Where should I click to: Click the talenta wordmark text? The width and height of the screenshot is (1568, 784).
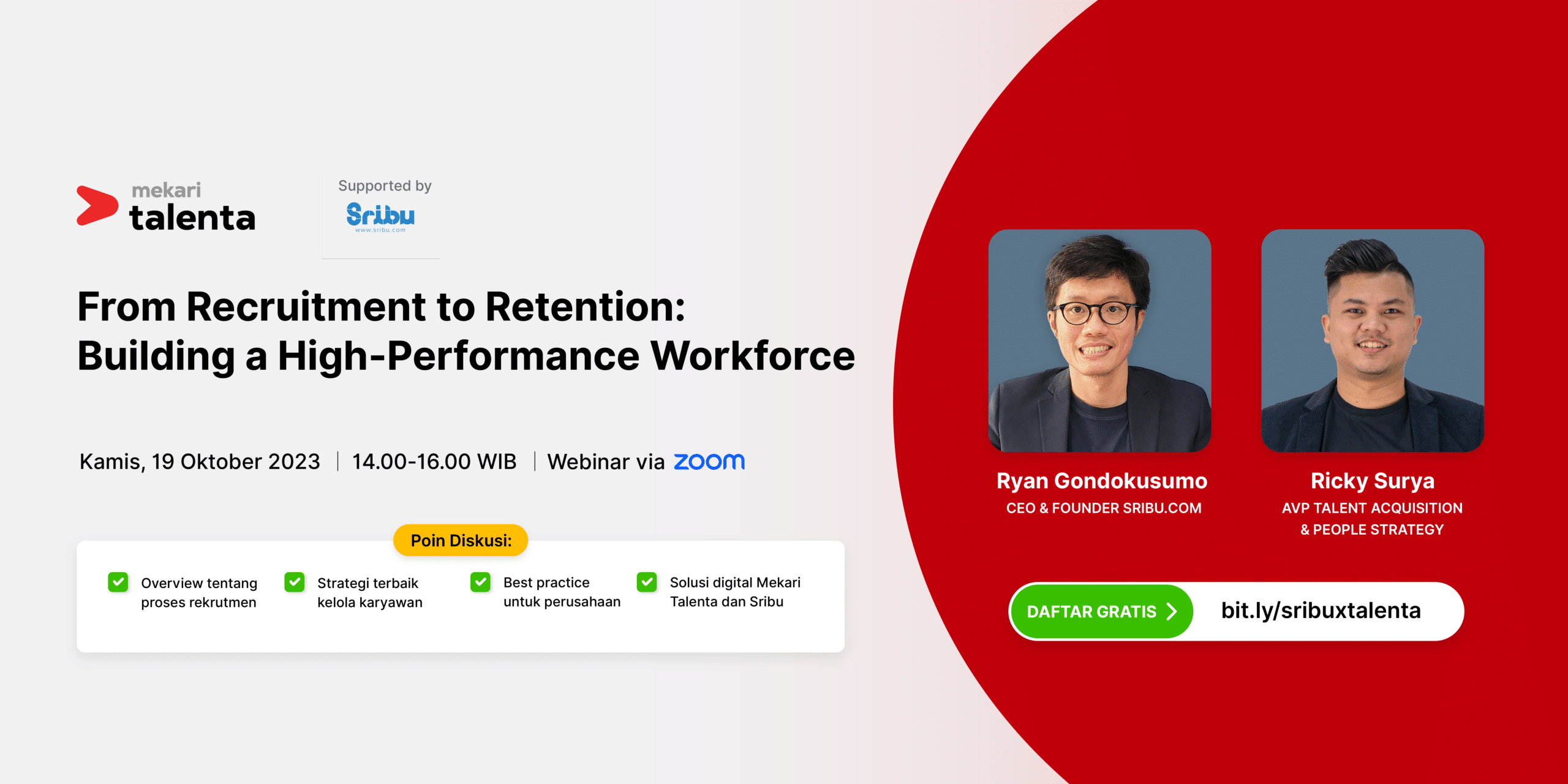192,218
